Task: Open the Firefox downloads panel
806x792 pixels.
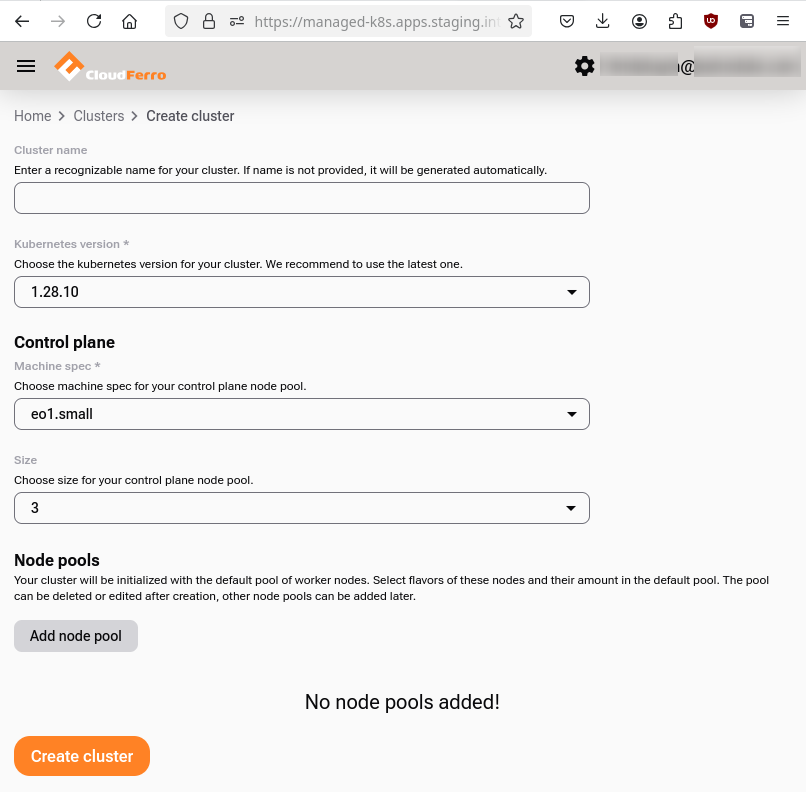Action: [603, 21]
